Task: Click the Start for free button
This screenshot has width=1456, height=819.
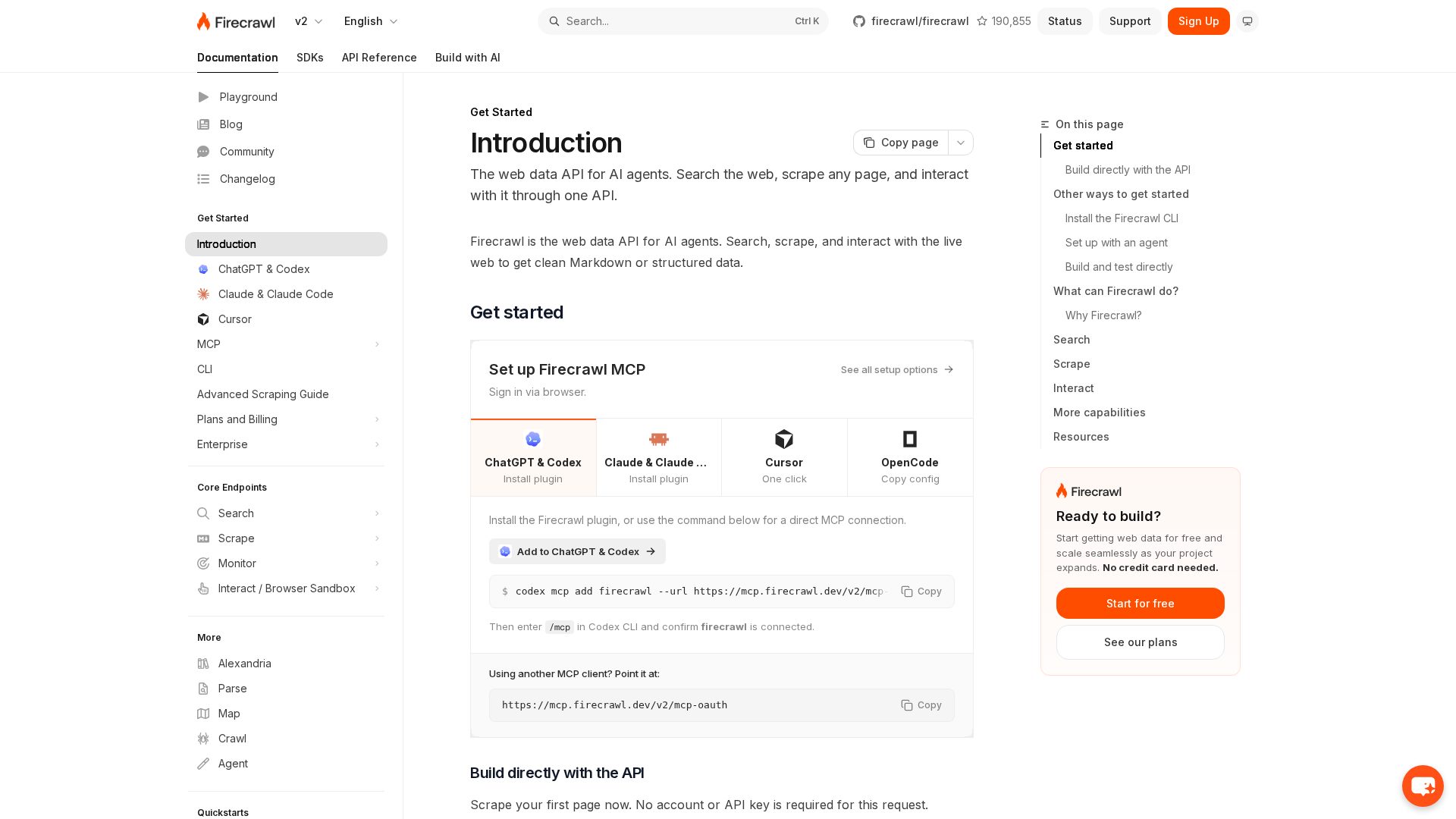Action: 1140,604
